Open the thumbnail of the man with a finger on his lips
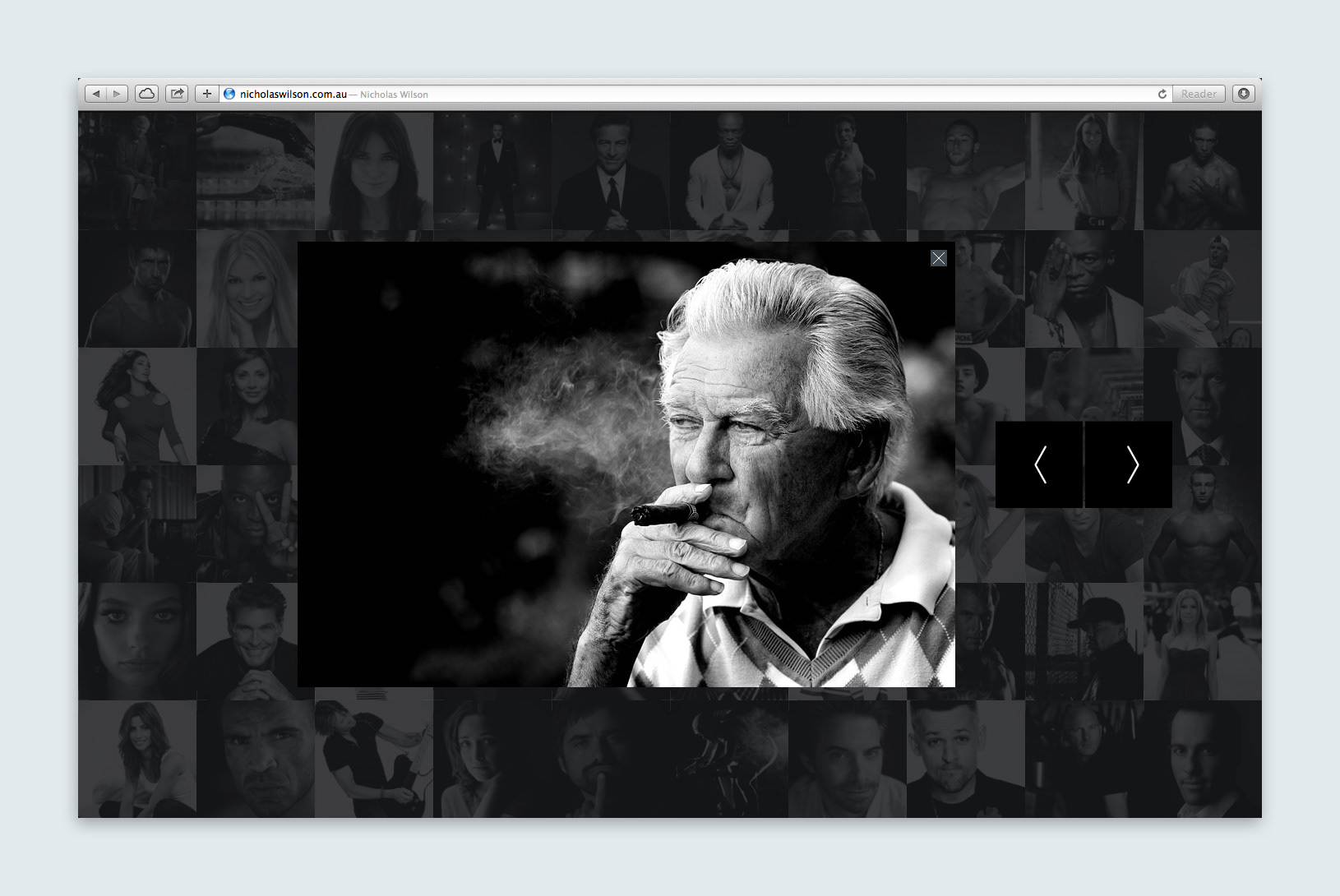Screen dimensions: 1340x896 point(611,759)
